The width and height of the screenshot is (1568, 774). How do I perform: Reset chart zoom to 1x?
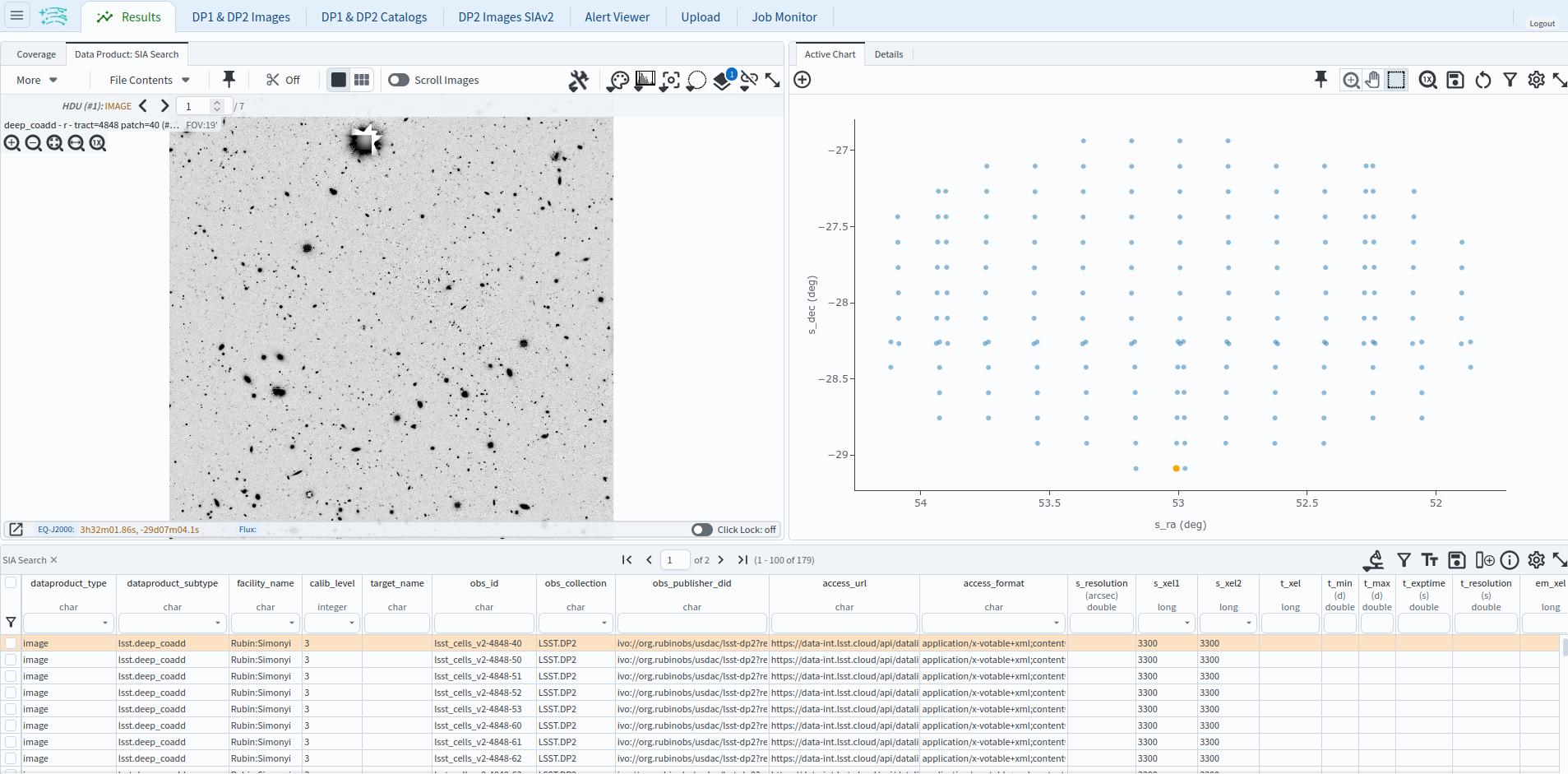tap(1428, 80)
